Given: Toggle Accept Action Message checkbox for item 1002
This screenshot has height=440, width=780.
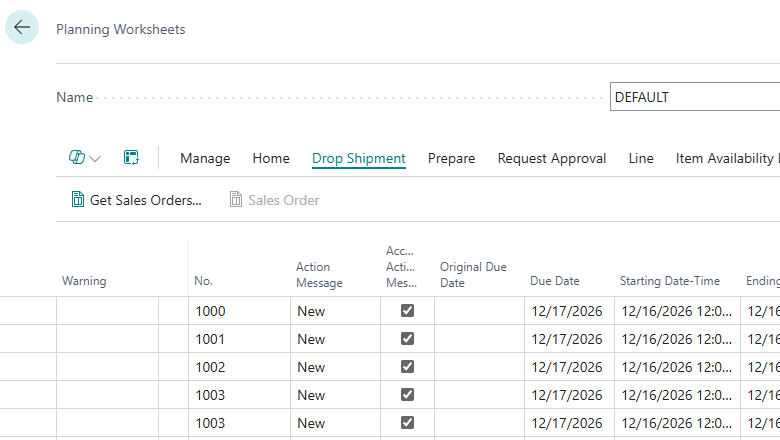Looking at the screenshot, I should [x=407, y=366].
